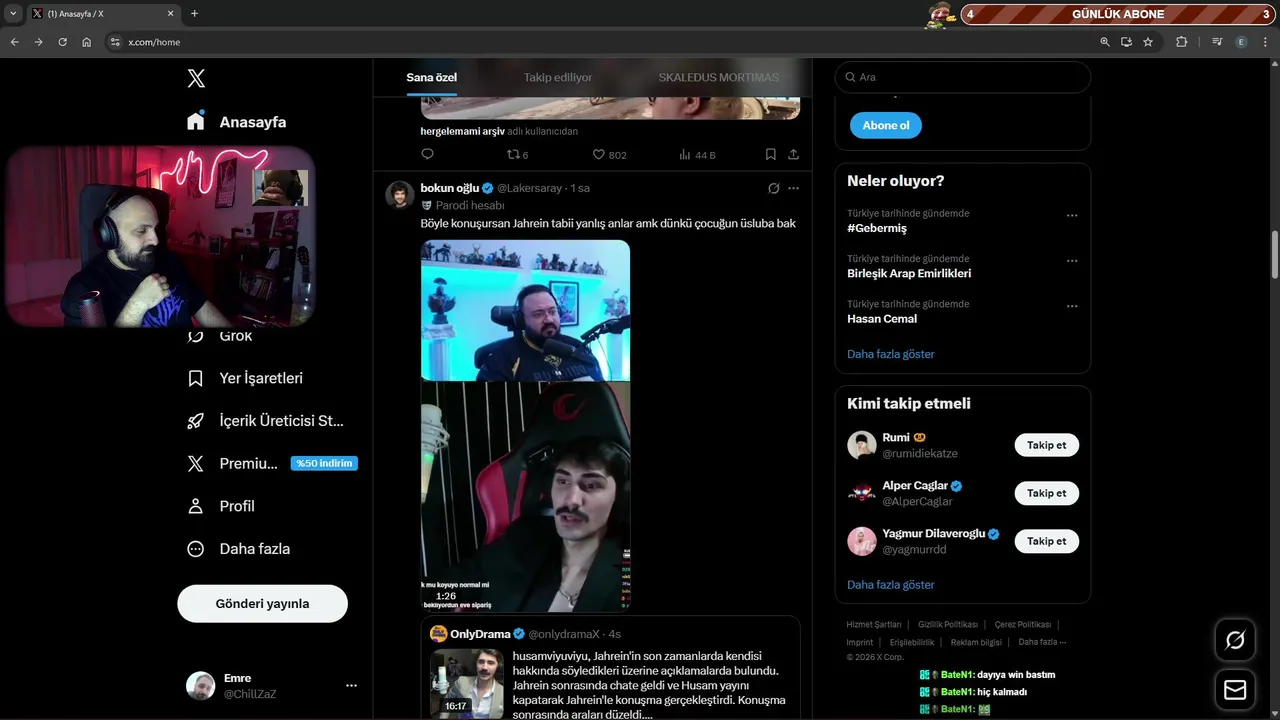Click the Ara search field
This screenshot has width=1280, height=720.
962,77
